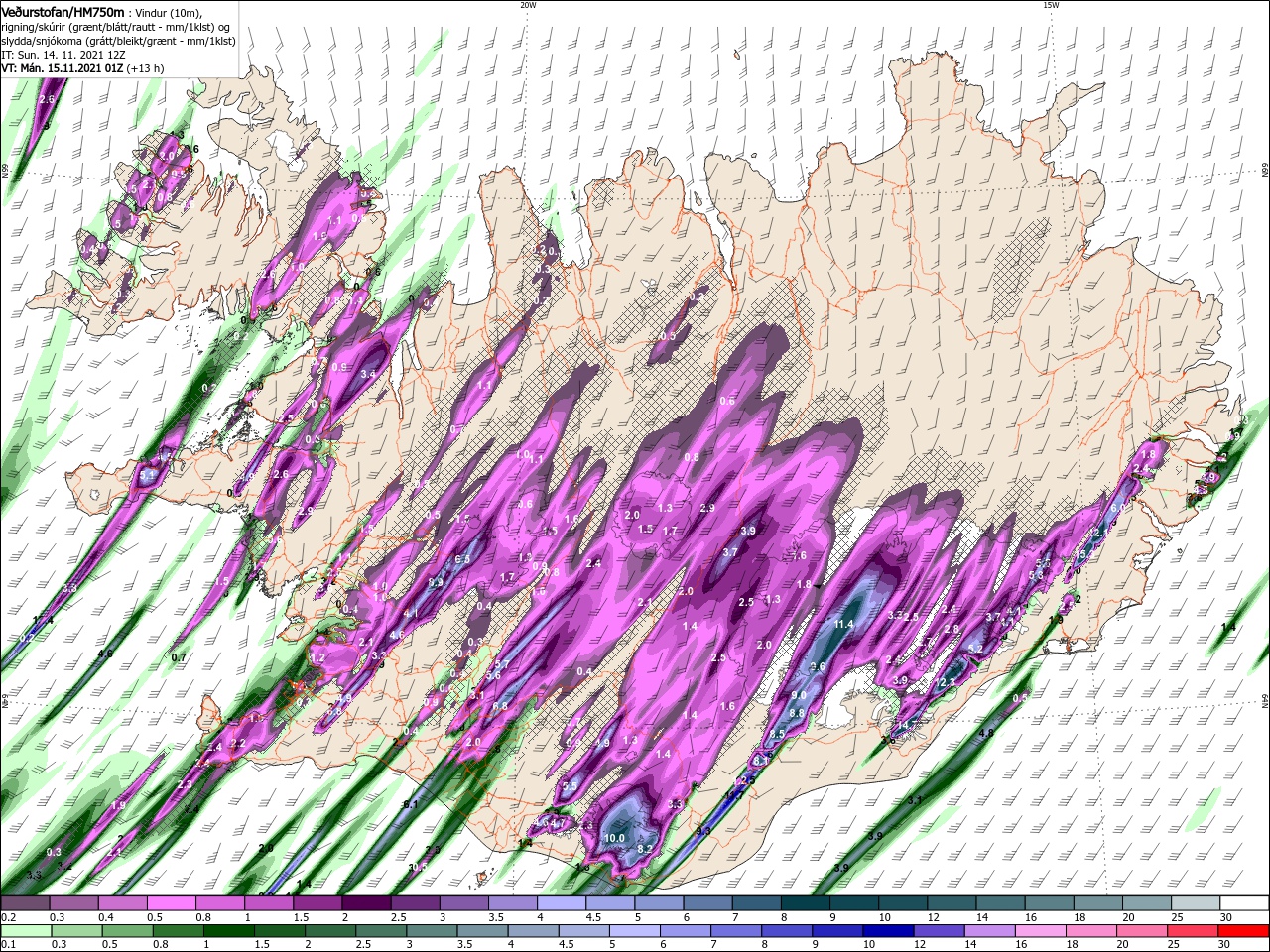Click the deep blue 10–12 swatch in lower legend row
Viewport: 1270px width, 952px height.
pyautogui.click(x=887, y=931)
